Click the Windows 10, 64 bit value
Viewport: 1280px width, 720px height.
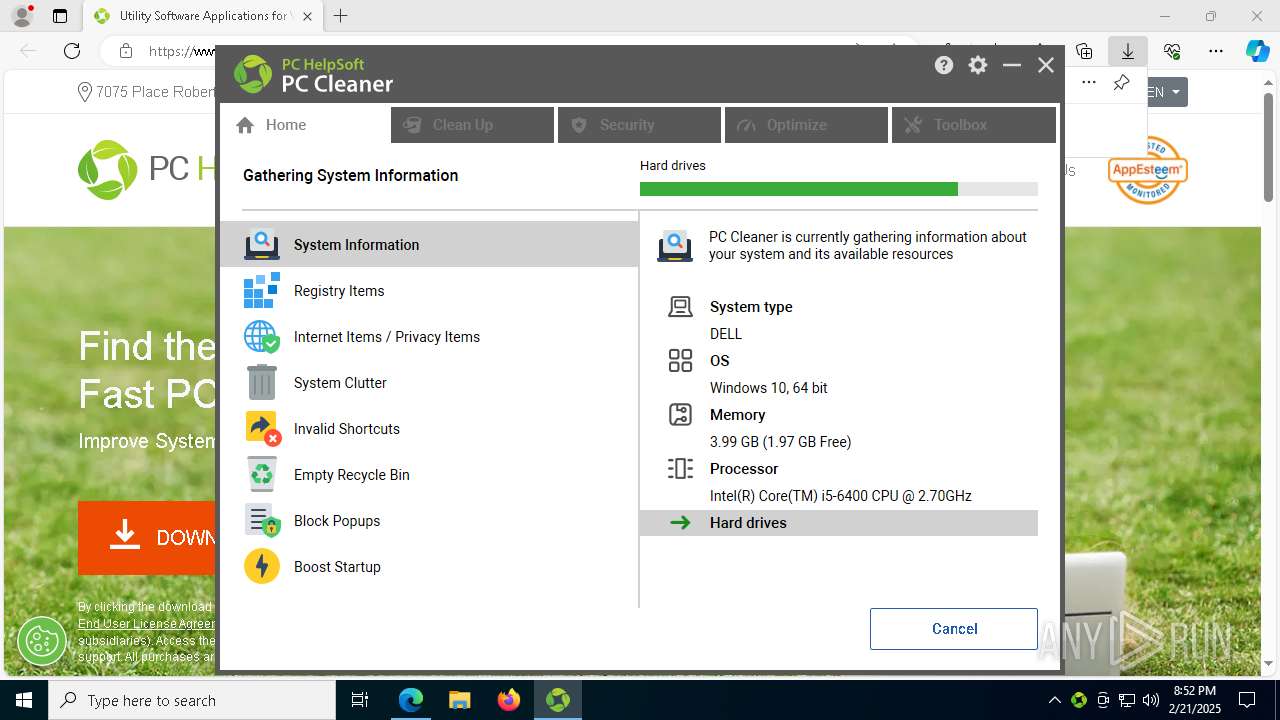[769, 388]
